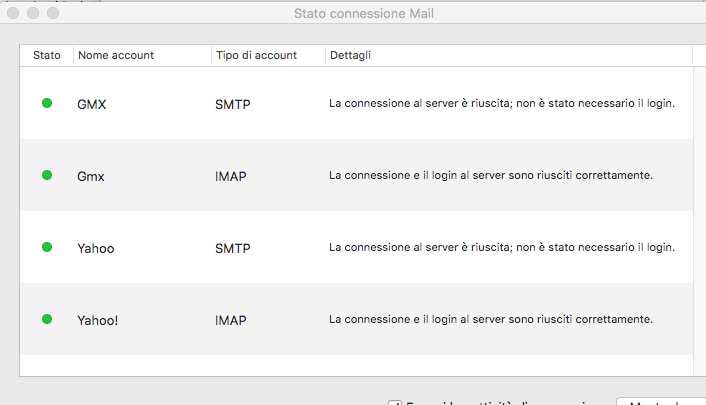The image size is (706, 405).
Task: Click the green status dot for Yahoo SMTP
Action: [x=46, y=247]
